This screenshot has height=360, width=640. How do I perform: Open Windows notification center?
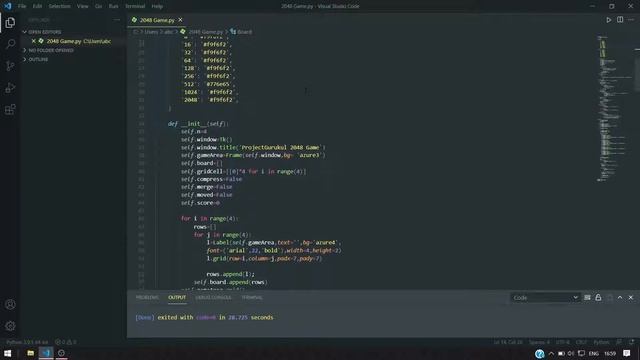click(627, 353)
